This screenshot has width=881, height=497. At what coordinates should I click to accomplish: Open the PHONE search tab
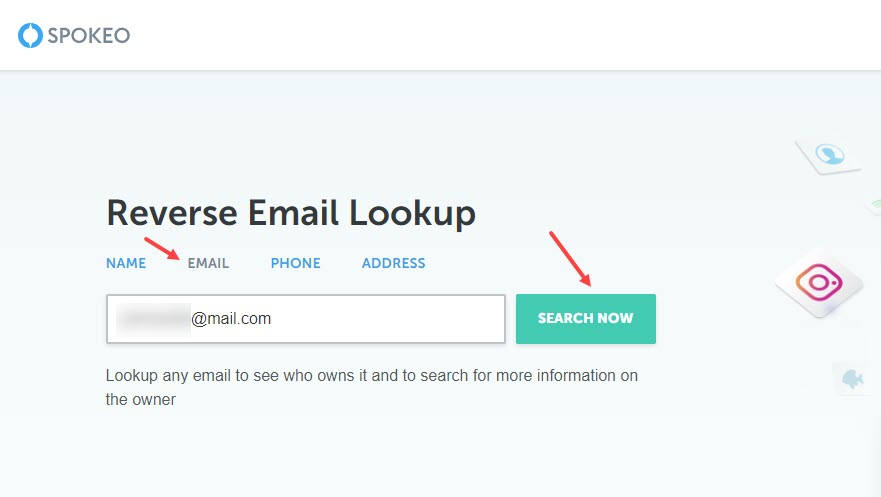(296, 263)
